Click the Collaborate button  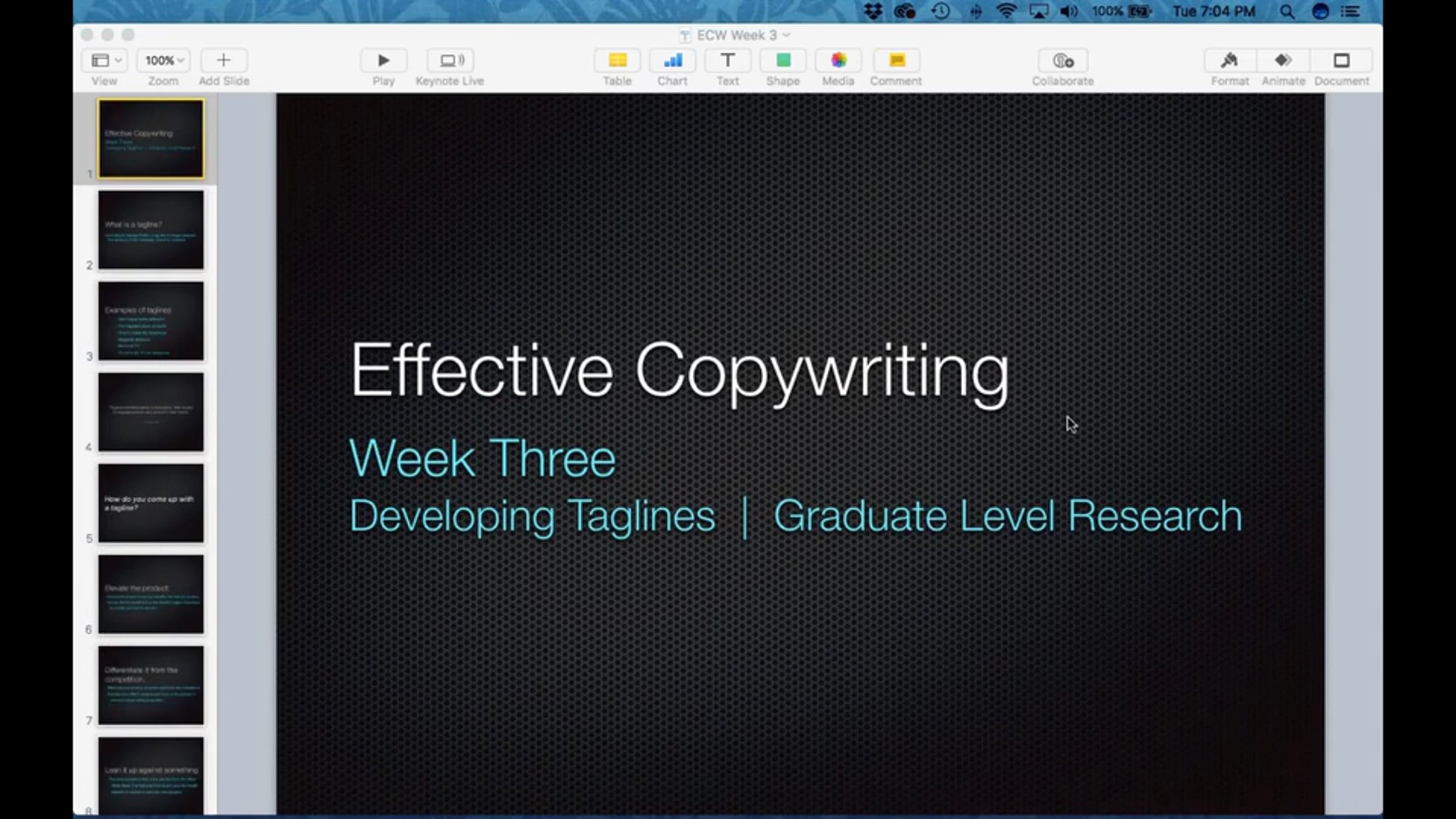[x=1062, y=61]
